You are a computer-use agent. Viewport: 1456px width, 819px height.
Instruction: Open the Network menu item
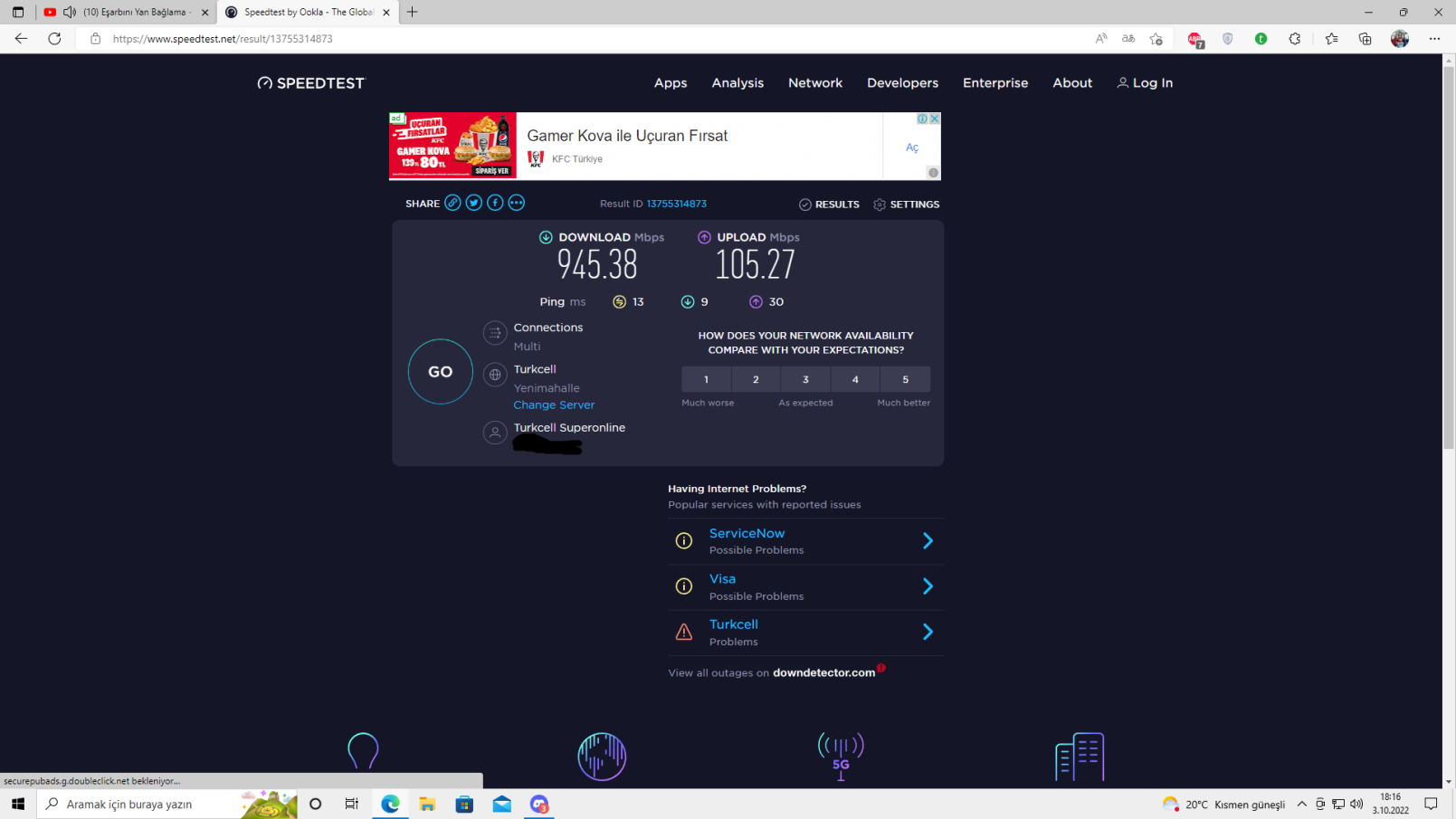point(815,83)
